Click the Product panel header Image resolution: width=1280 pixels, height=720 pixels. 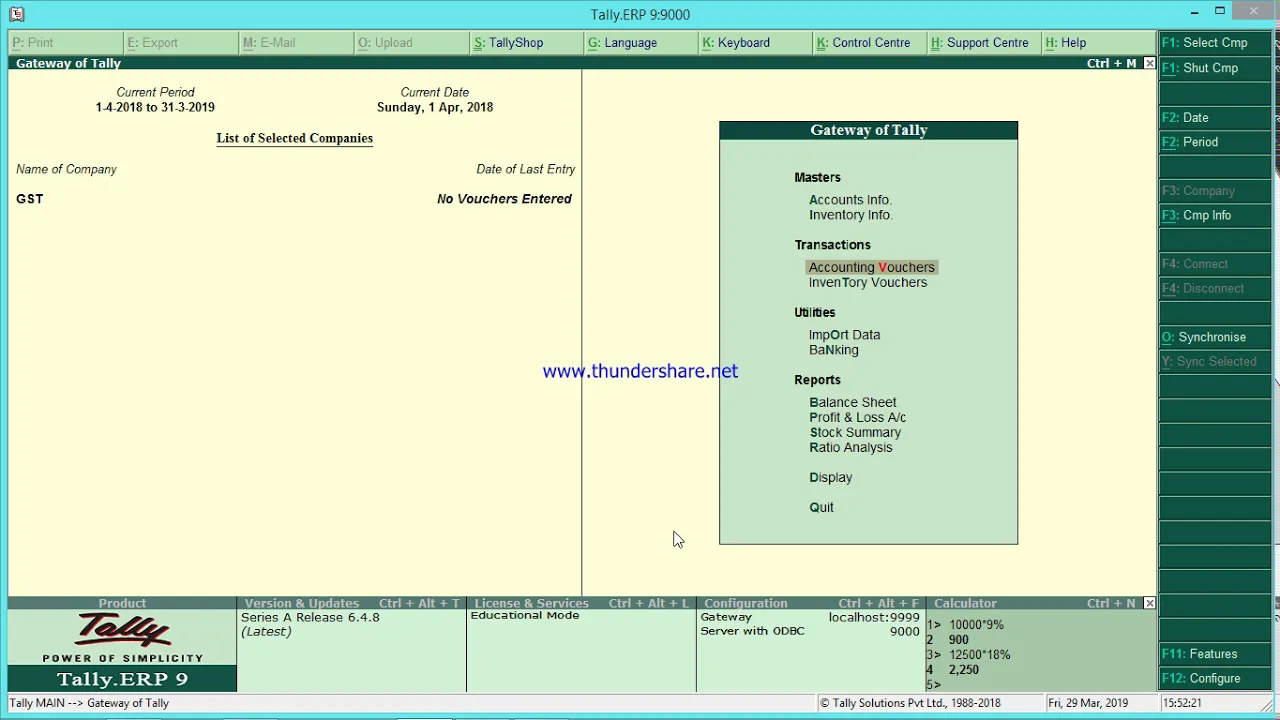pyautogui.click(x=122, y=603)
